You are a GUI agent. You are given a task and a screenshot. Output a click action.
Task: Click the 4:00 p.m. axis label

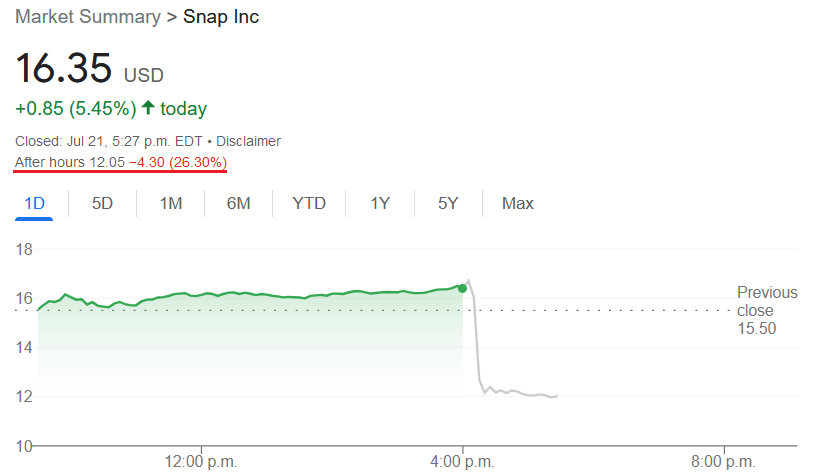click(x=462, y=462)
